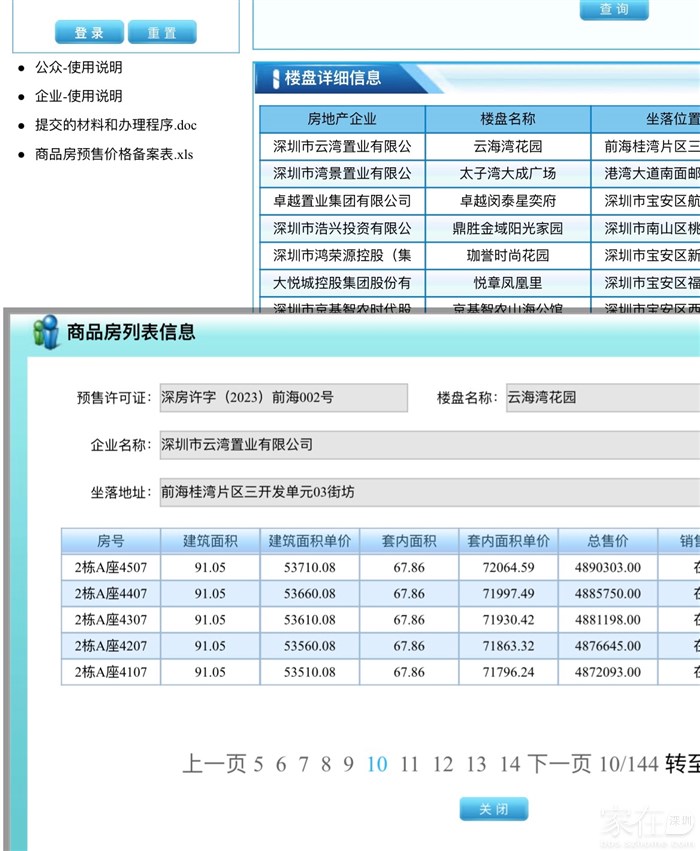Open the 企业-使用说明 link
Screen dimensions: 700x851
pyautogui.click(x=79, y=96)
